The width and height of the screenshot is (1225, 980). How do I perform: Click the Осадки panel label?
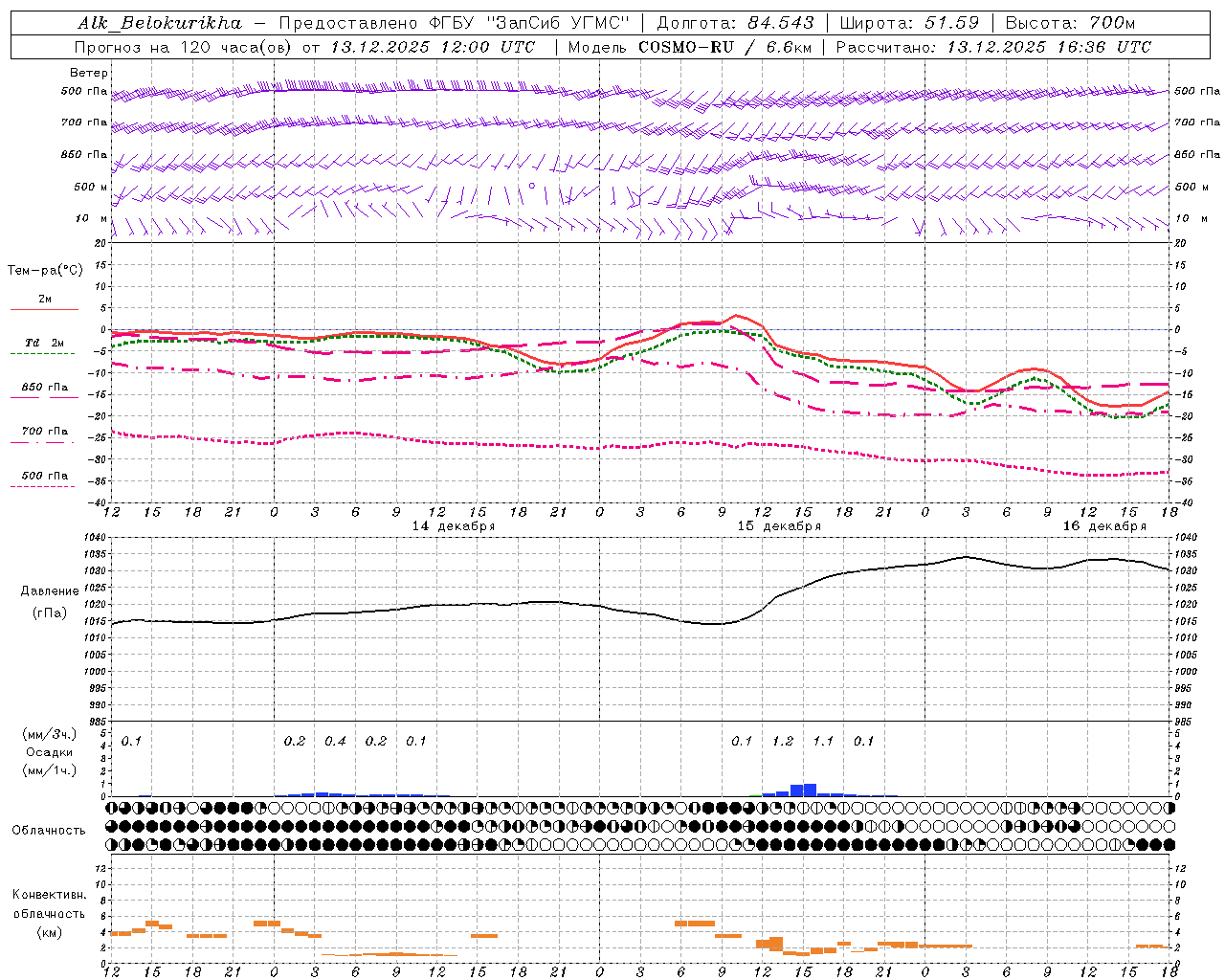[49, 752]
